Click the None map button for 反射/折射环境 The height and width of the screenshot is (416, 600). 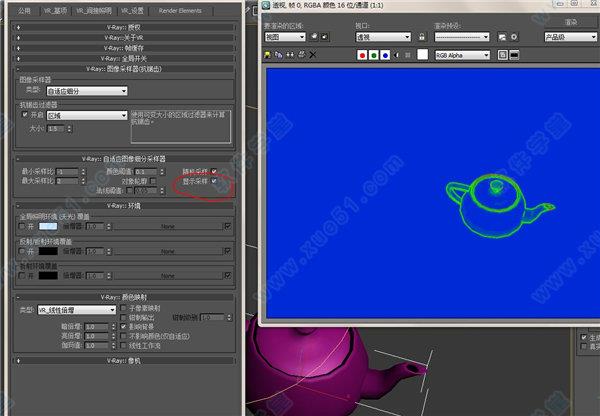[x=168, y=251]
